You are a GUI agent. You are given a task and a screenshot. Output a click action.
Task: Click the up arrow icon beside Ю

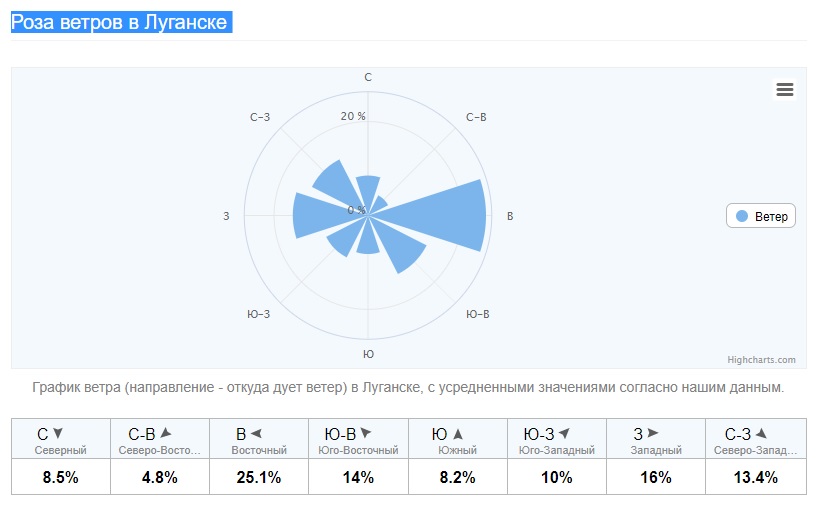(458, 434)
